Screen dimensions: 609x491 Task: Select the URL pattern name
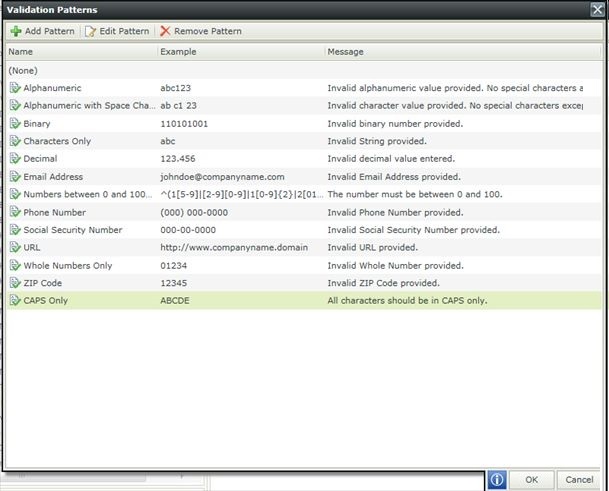point(32,247)
